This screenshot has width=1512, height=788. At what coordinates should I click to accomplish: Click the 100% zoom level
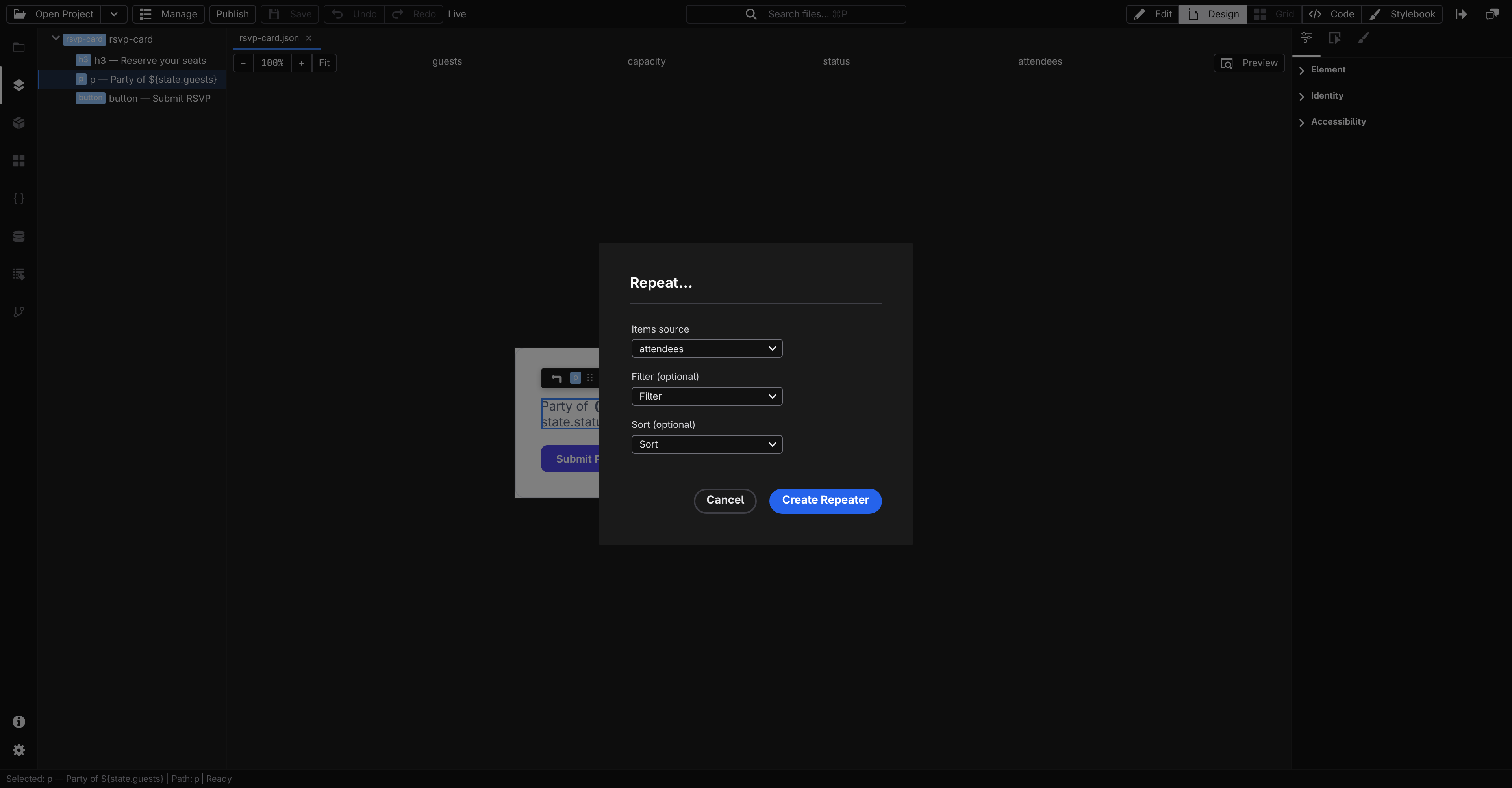click(x=272, y=63)
